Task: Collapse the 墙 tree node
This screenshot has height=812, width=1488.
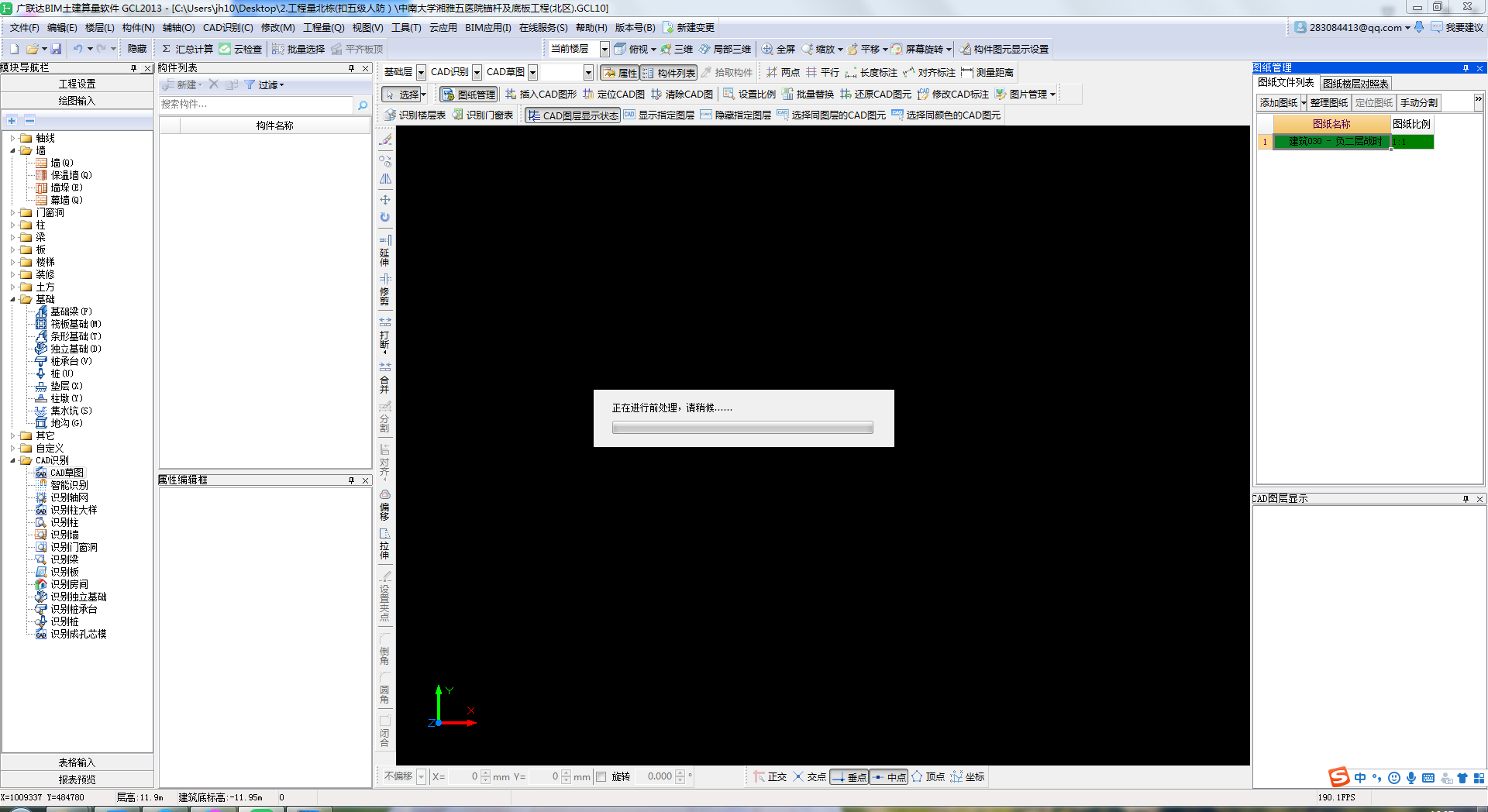Action: (12, 150)
